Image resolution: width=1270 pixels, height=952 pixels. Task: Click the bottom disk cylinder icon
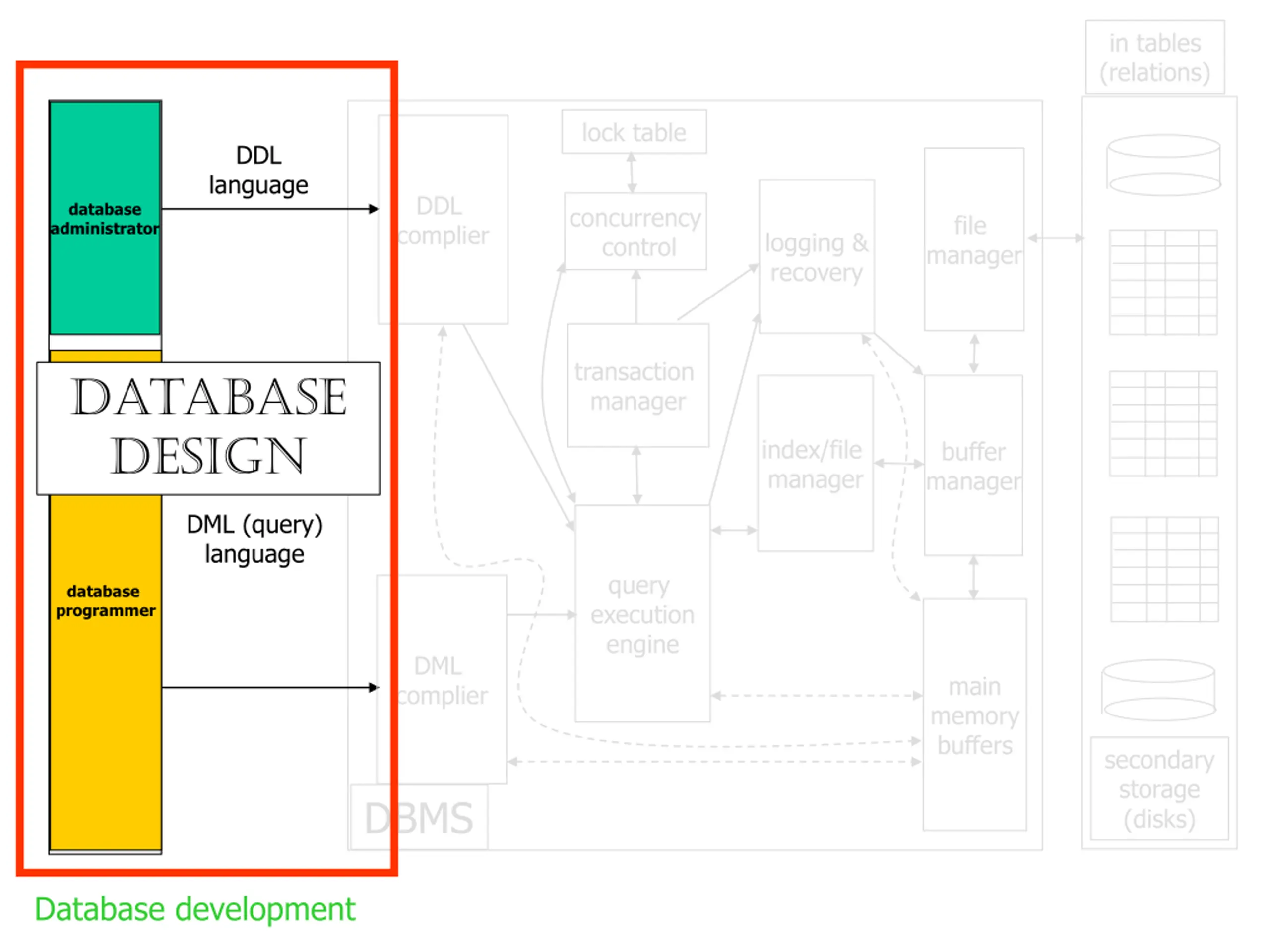1158,690
